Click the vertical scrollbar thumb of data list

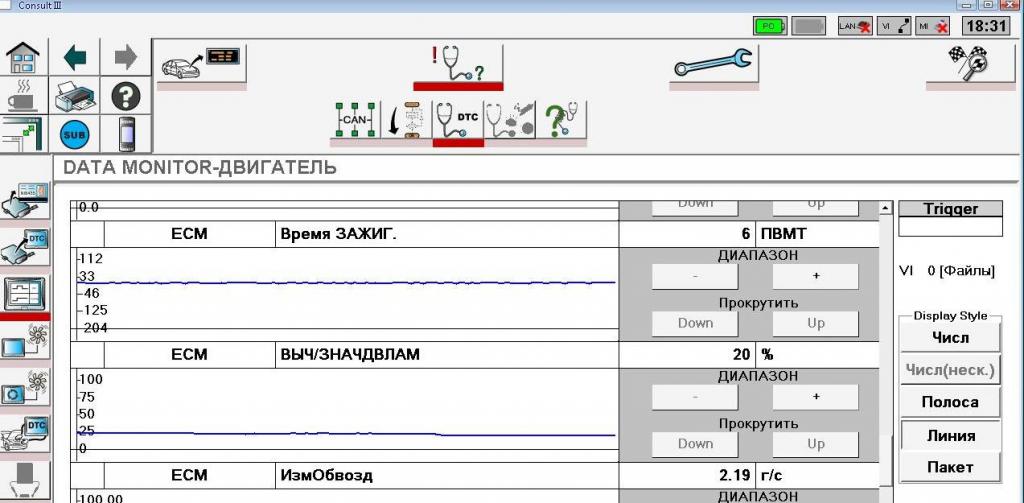(886, 459)
